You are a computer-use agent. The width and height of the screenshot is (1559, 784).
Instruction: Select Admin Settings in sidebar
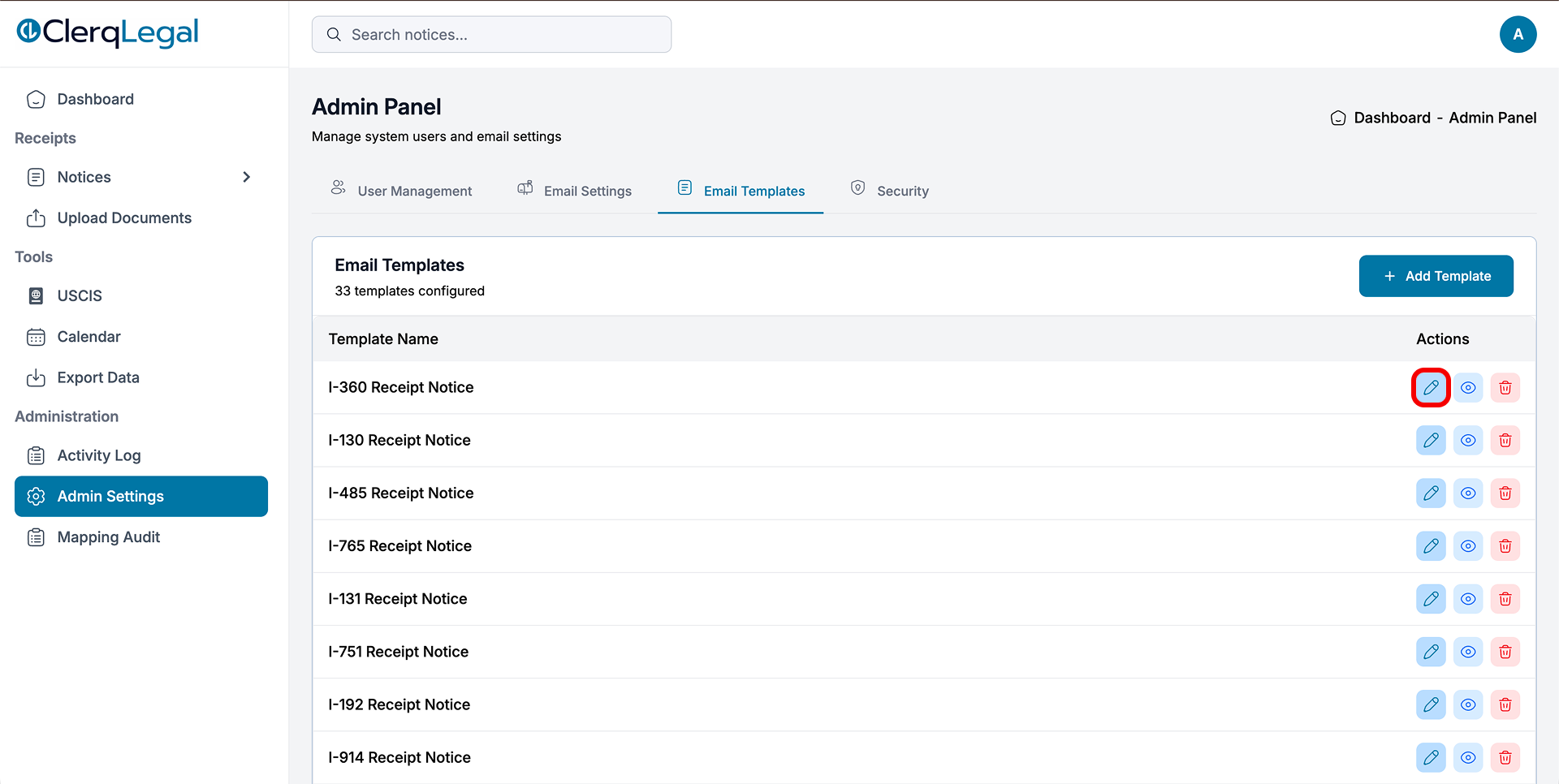141,496
